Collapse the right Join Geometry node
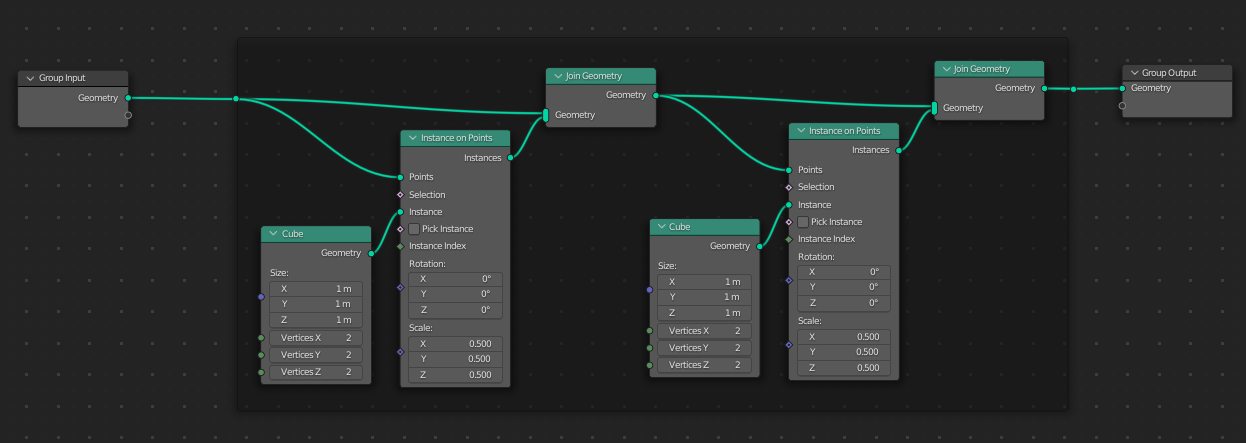Screen dimensions: 1246x443 click(946, 69)
